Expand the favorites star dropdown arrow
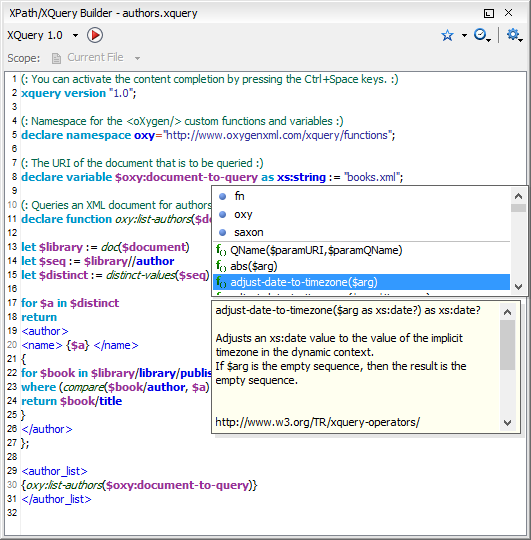 point(464,35)
